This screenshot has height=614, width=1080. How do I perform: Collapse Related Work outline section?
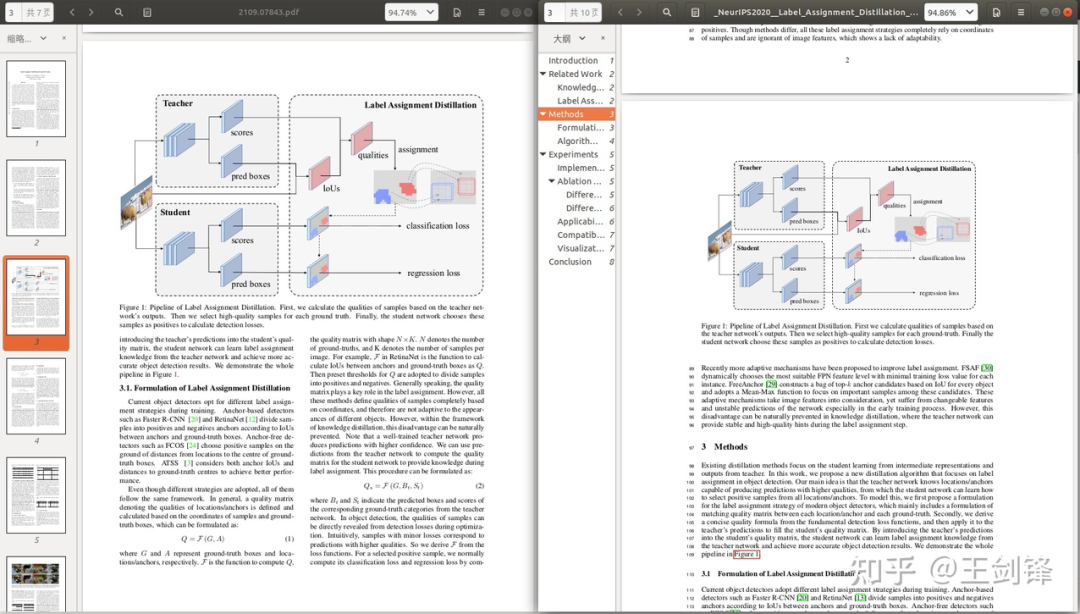pos(543,74)
